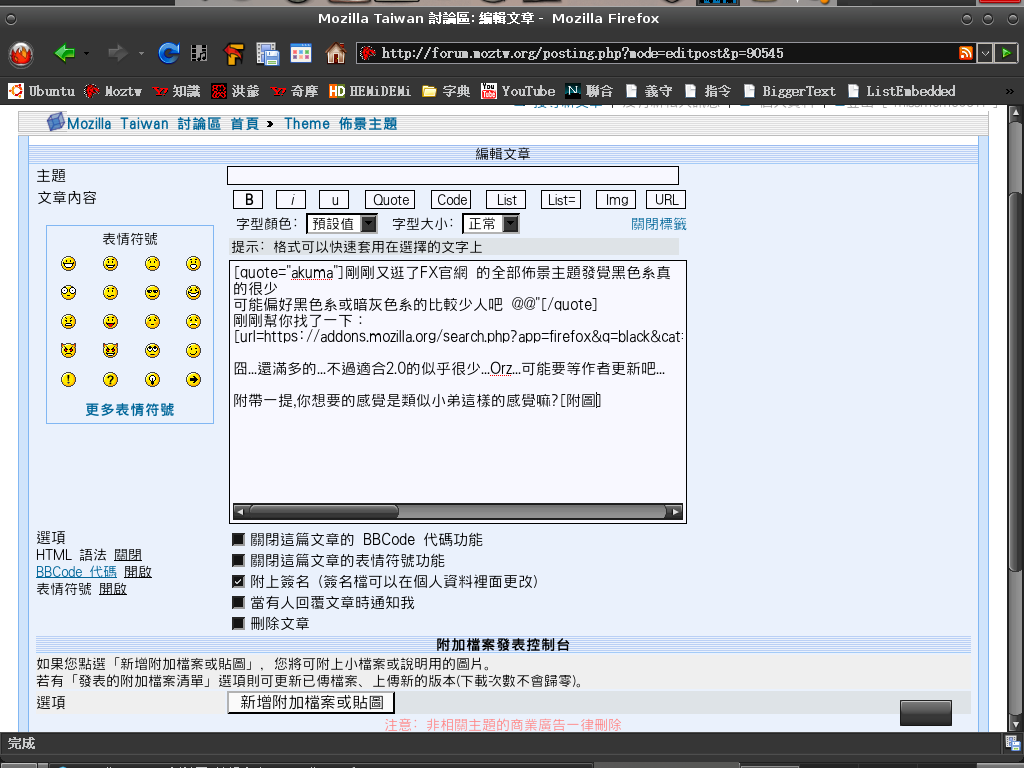Click the RSS feed icon in address bar

click(966, 53)
